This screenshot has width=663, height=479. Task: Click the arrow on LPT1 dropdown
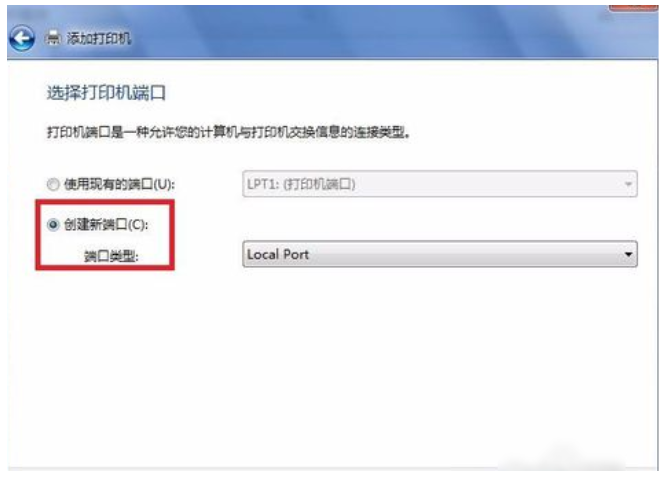pos(628,184)
